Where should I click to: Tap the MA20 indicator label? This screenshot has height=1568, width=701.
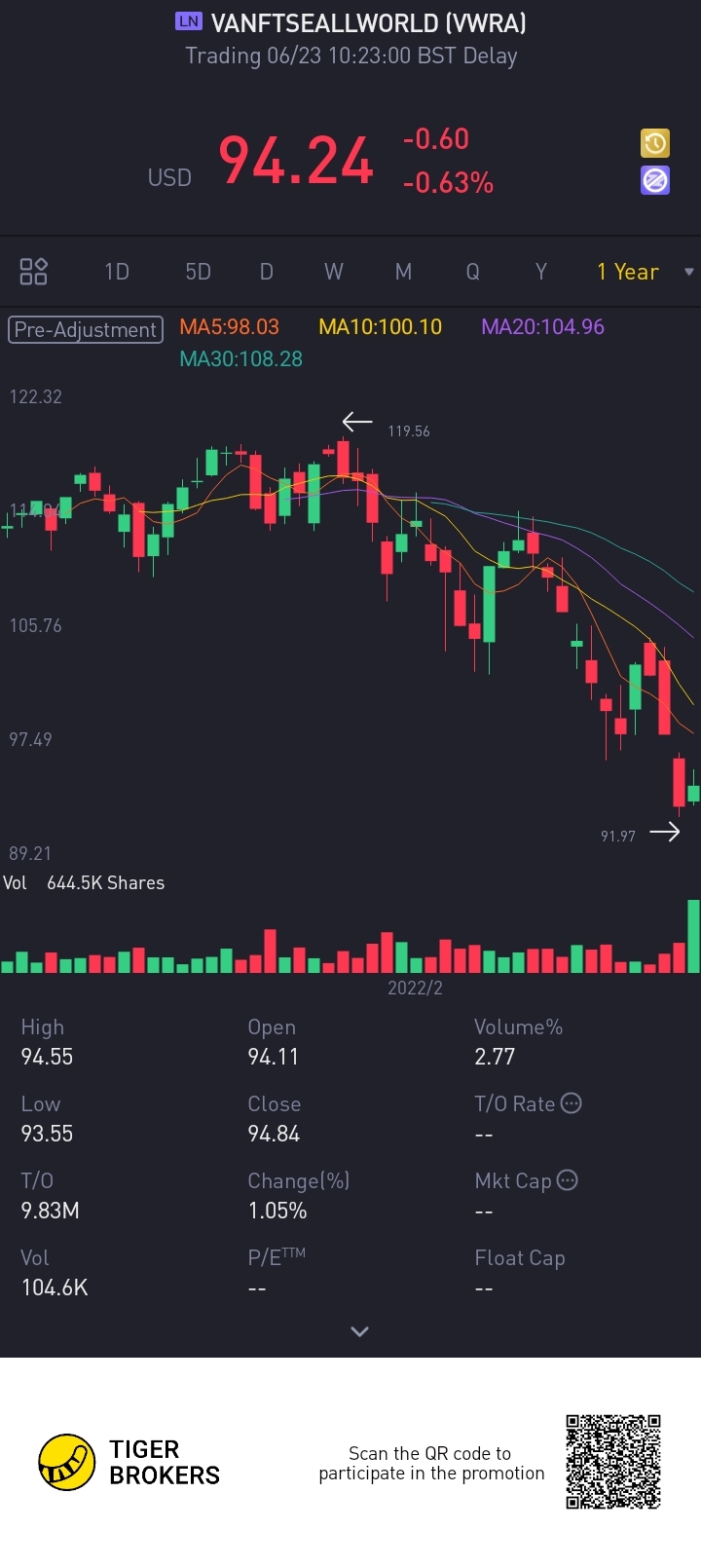[542, 327]
